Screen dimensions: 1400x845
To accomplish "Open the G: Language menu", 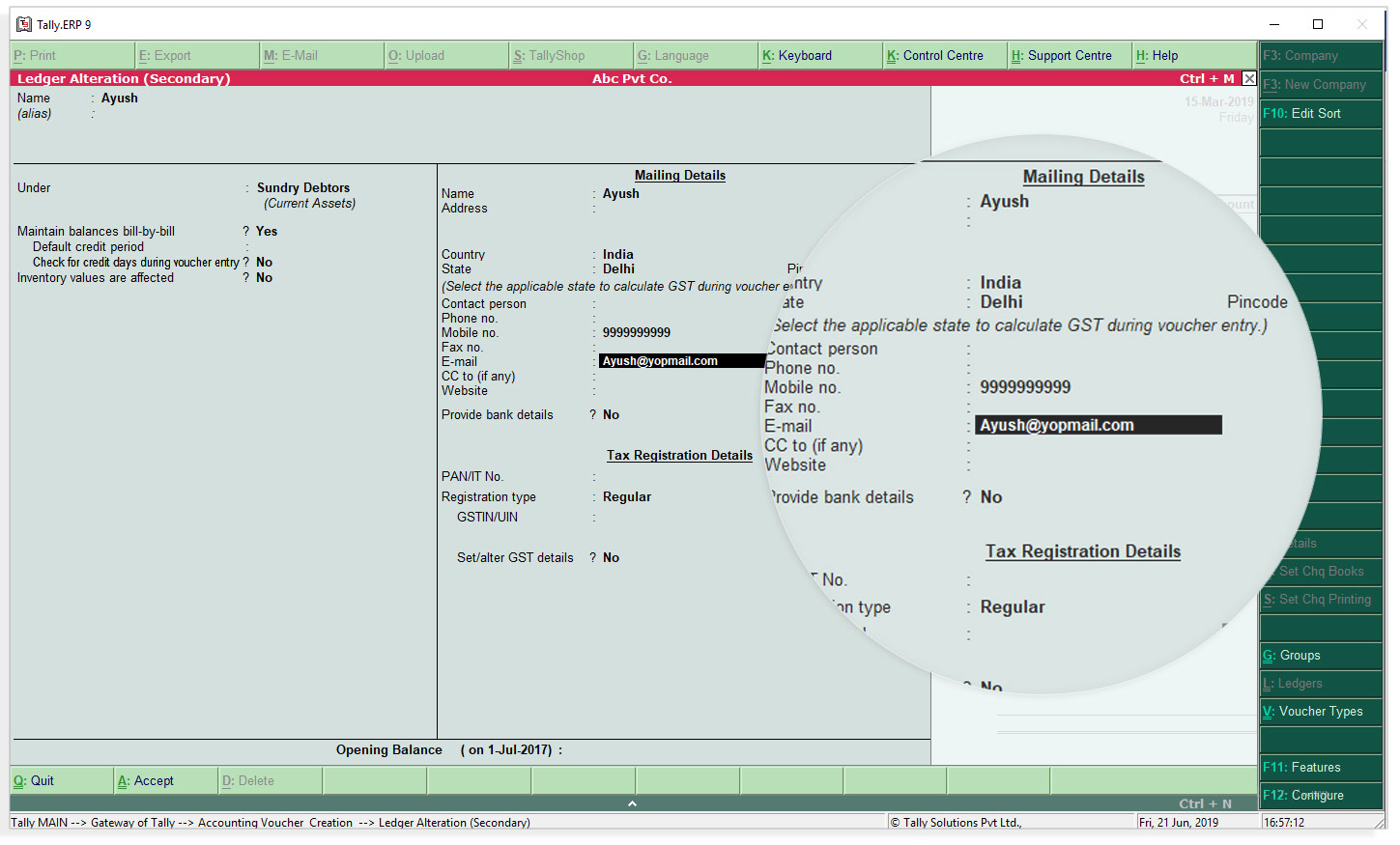I will [697, 56].
